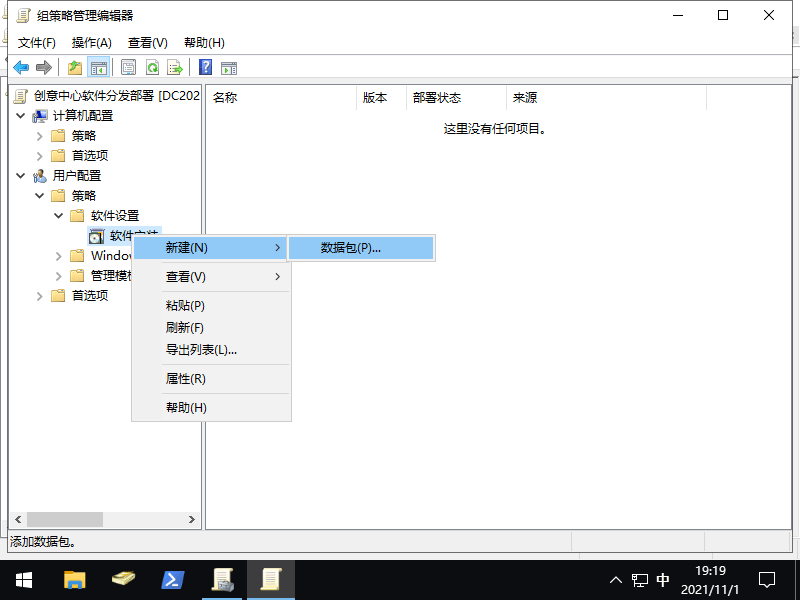Expand 首选项 under 计算机配置
Screen dimensions: 800x600
point(40,156)
